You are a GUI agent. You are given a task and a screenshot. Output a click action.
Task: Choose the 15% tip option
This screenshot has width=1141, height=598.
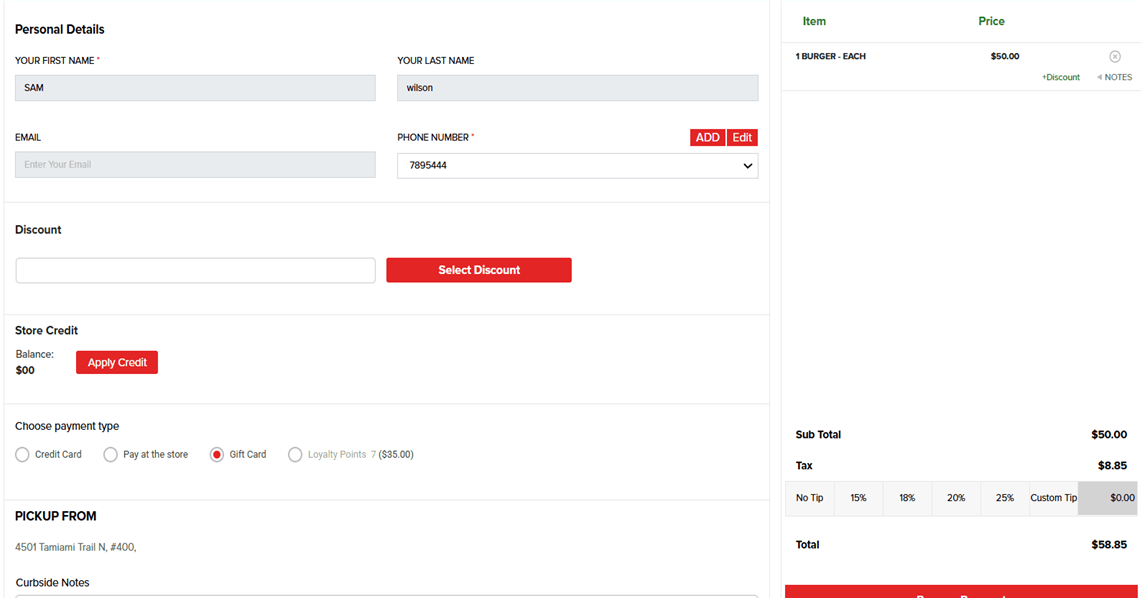tap(858, 498)
